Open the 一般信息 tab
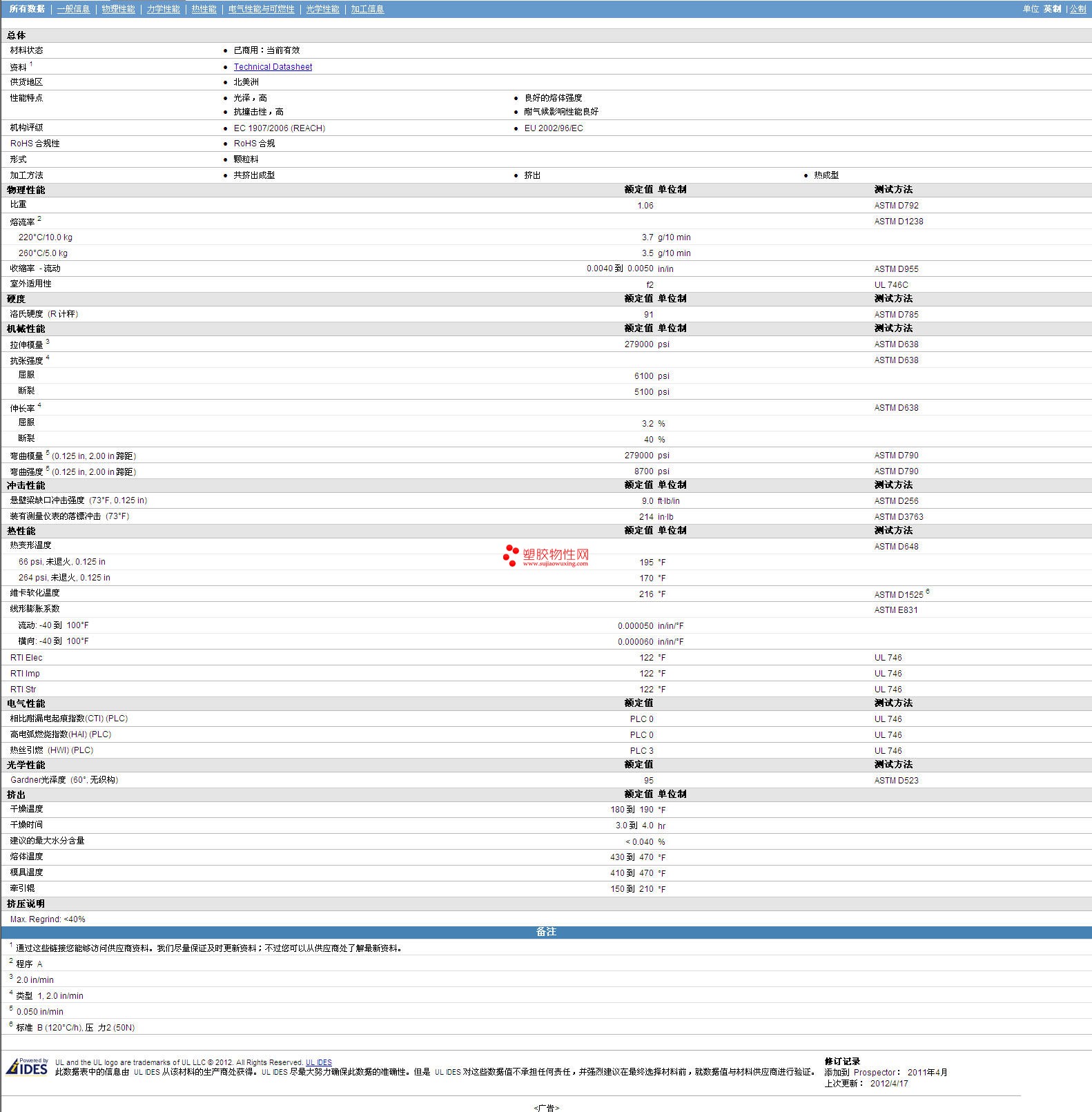The image size is (1092, 1112). click(73, 9)
